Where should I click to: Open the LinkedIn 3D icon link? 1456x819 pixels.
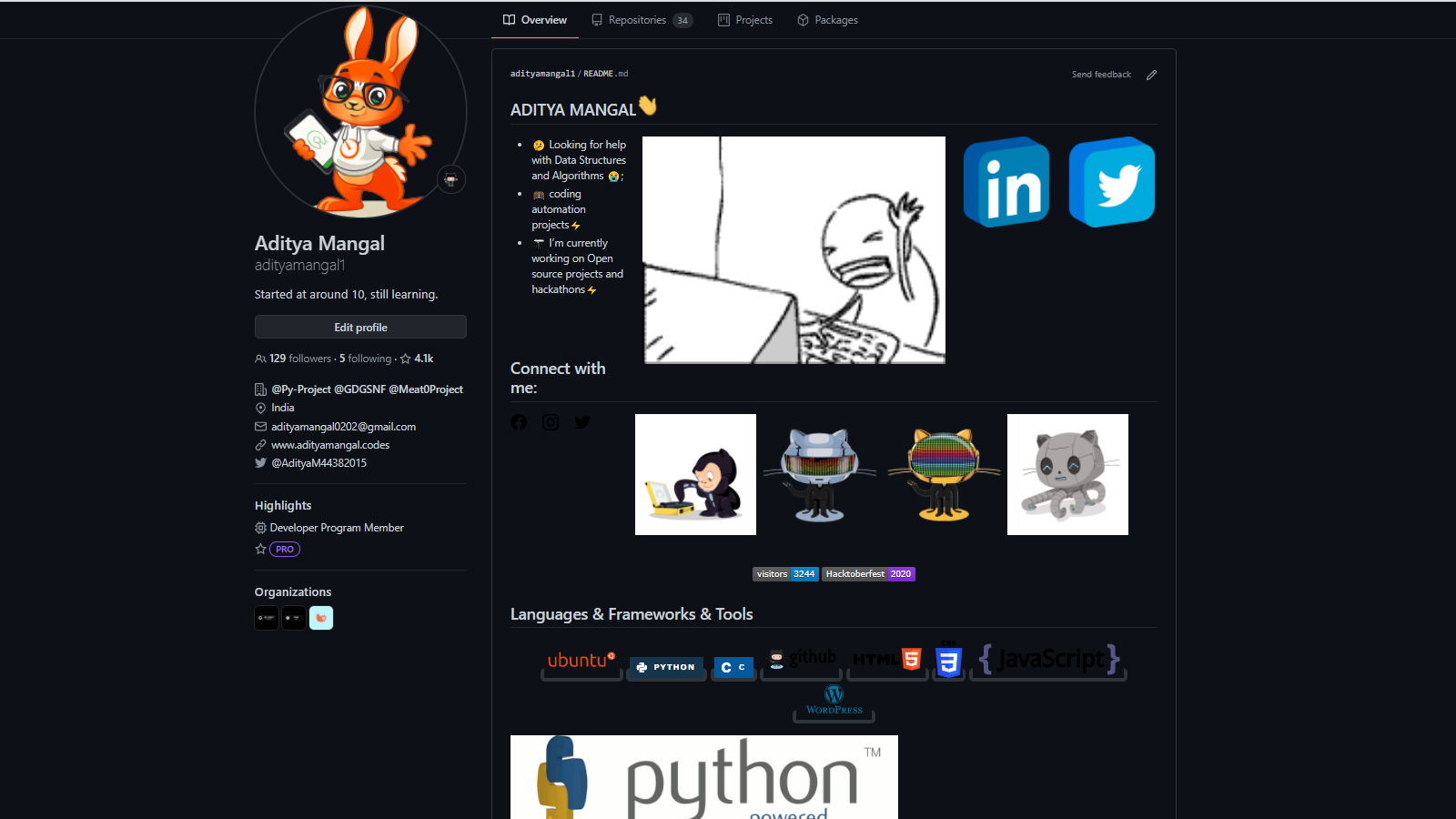tap(1006, 182)
